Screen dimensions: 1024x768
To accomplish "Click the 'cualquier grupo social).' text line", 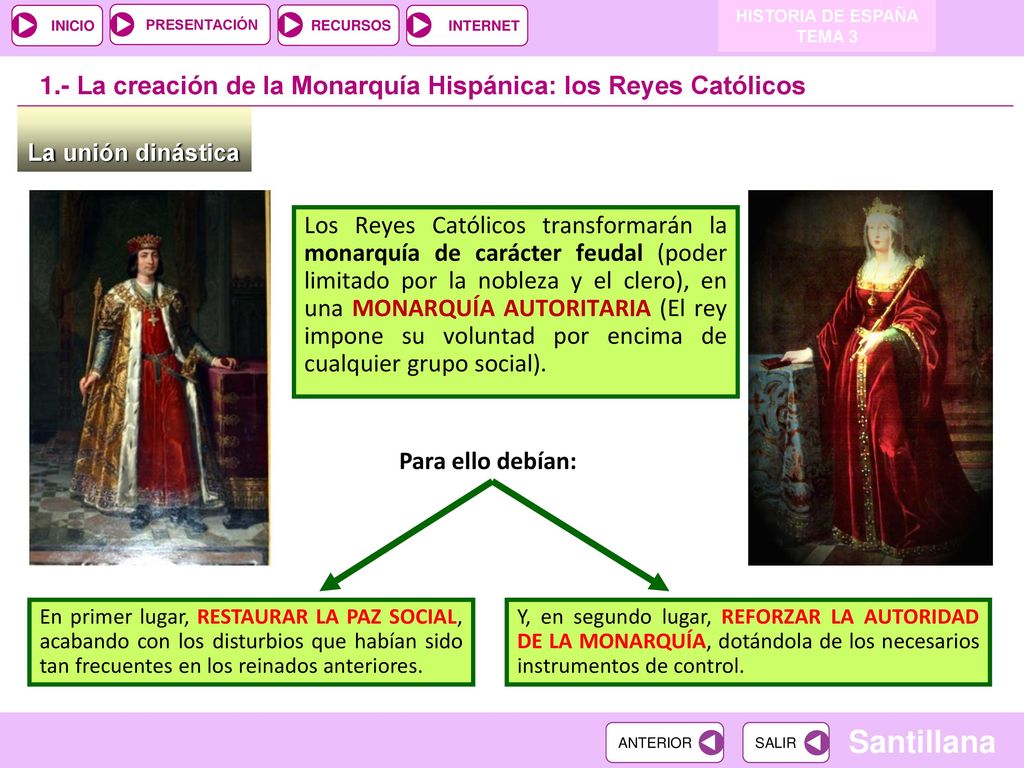I will point(424,364).
